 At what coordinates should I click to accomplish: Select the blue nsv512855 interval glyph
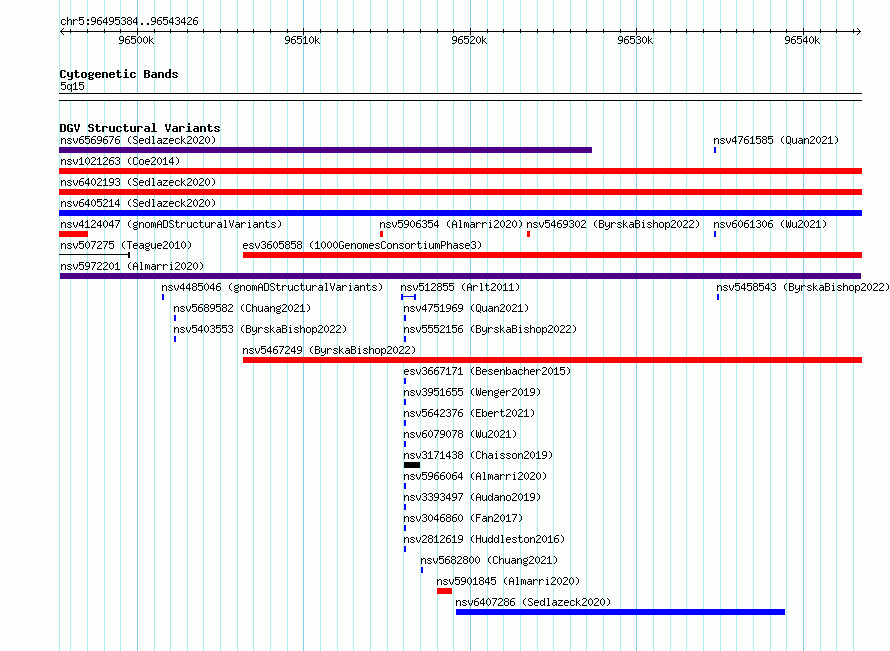coord(409,297)
